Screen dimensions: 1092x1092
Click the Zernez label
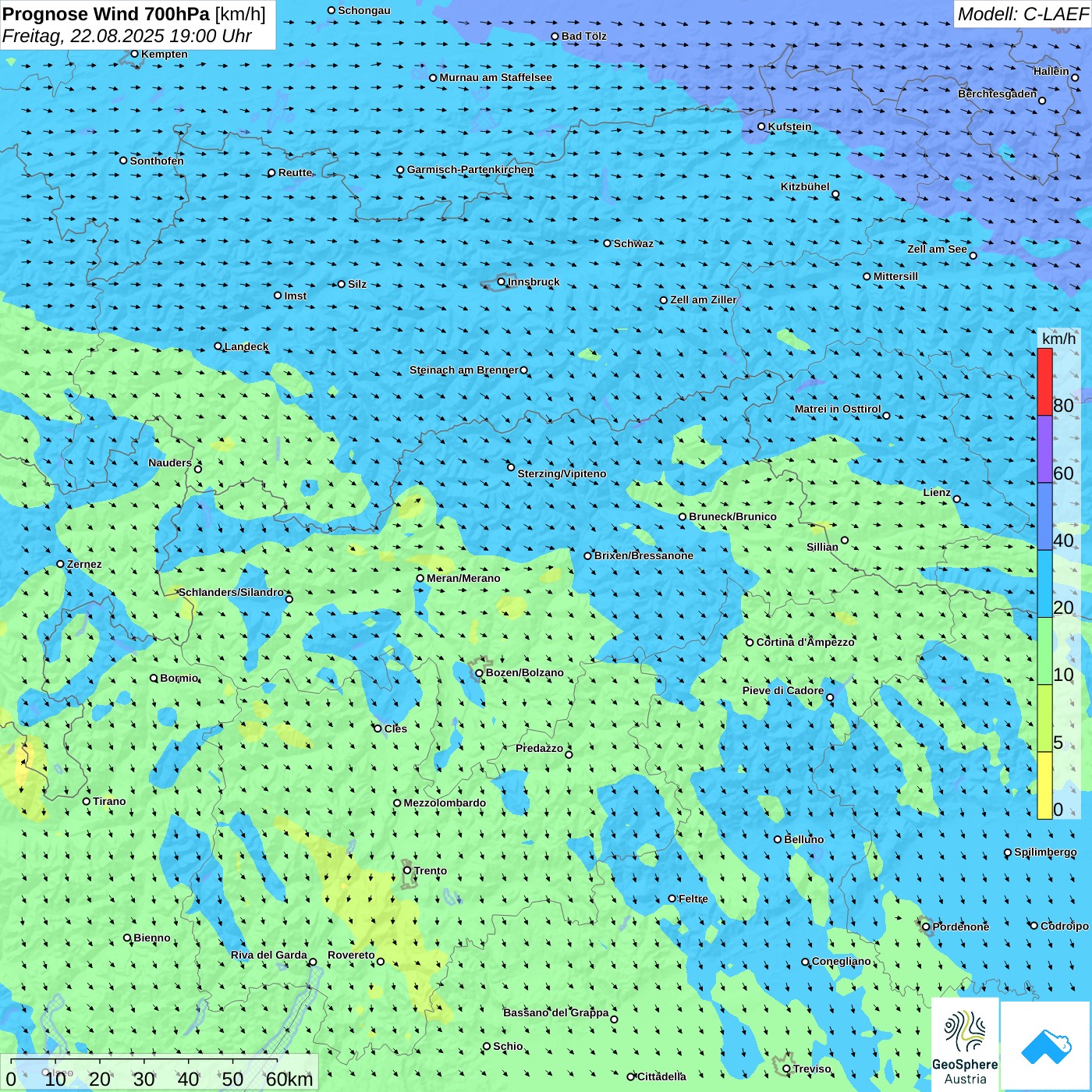84,564
